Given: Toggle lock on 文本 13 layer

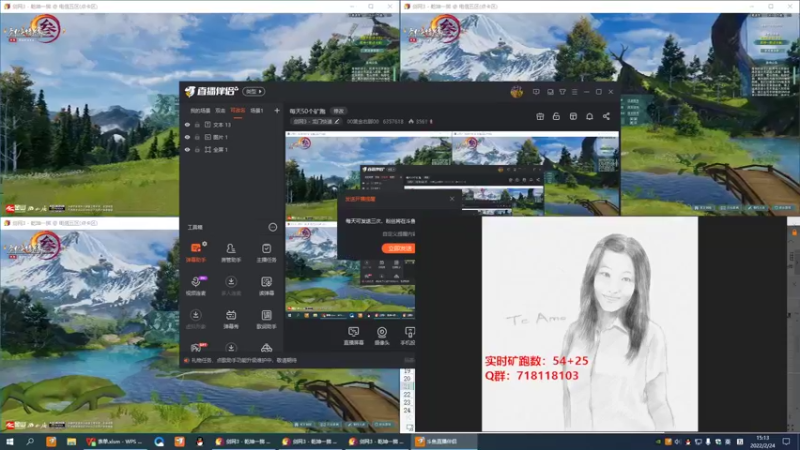Looking at the screenshot, I should [197, 124].
